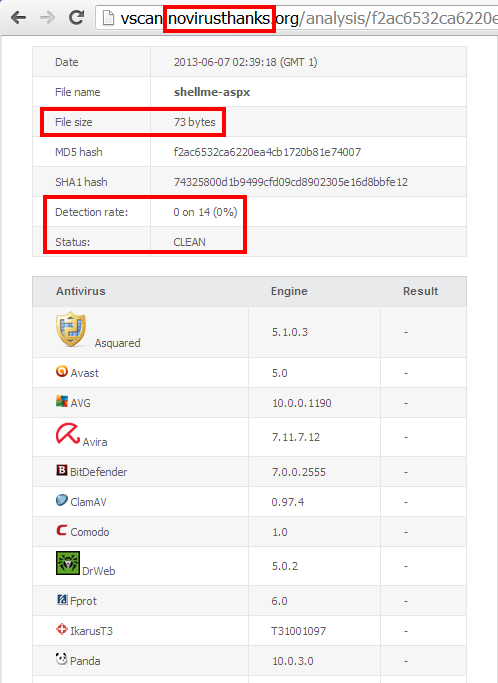Viewport: 498px width, 683px height.
Task: Select Fprot engine version 6.0
Action: coord(280,602)
